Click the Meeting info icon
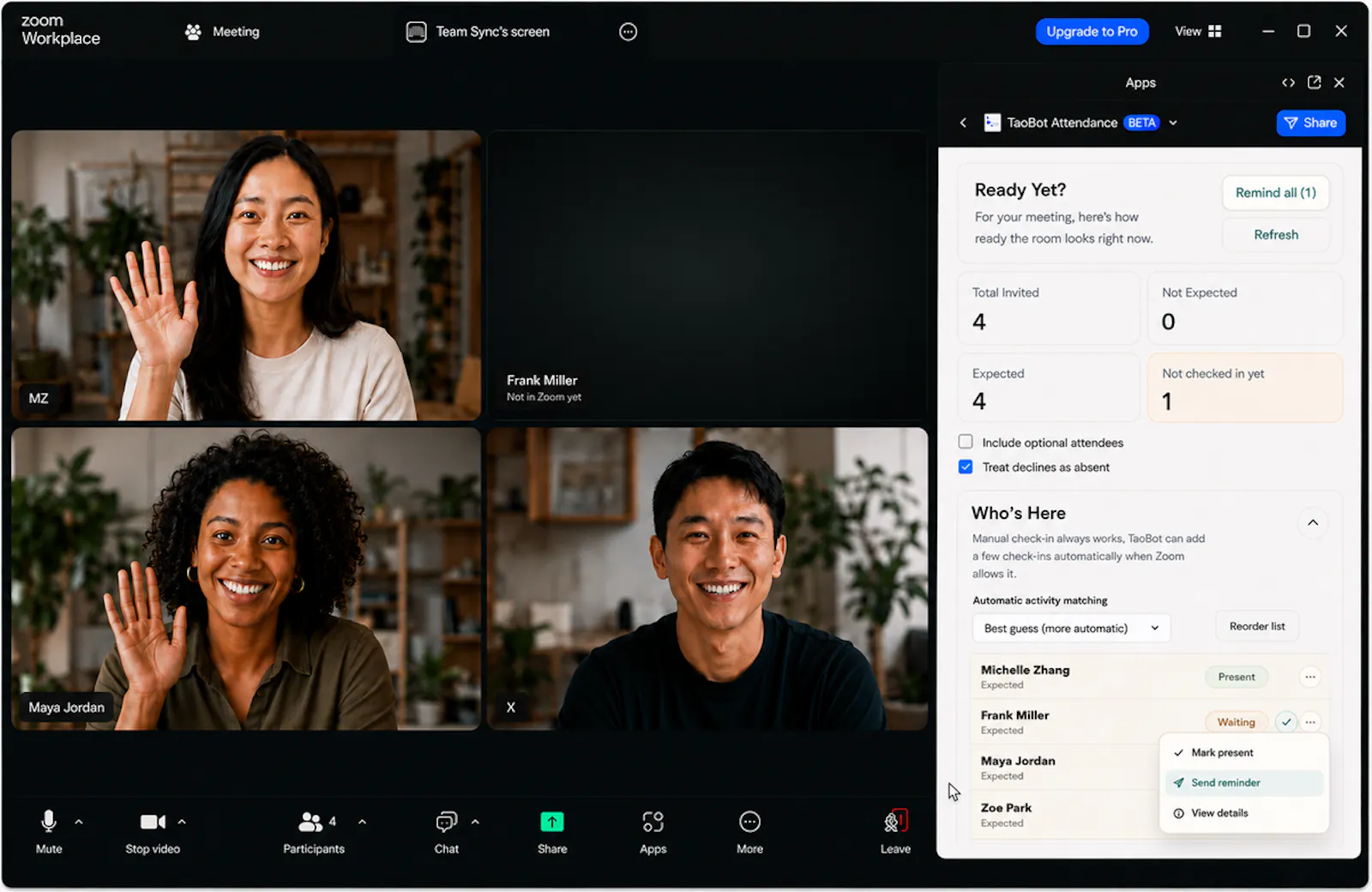 [x=193, y=32]
